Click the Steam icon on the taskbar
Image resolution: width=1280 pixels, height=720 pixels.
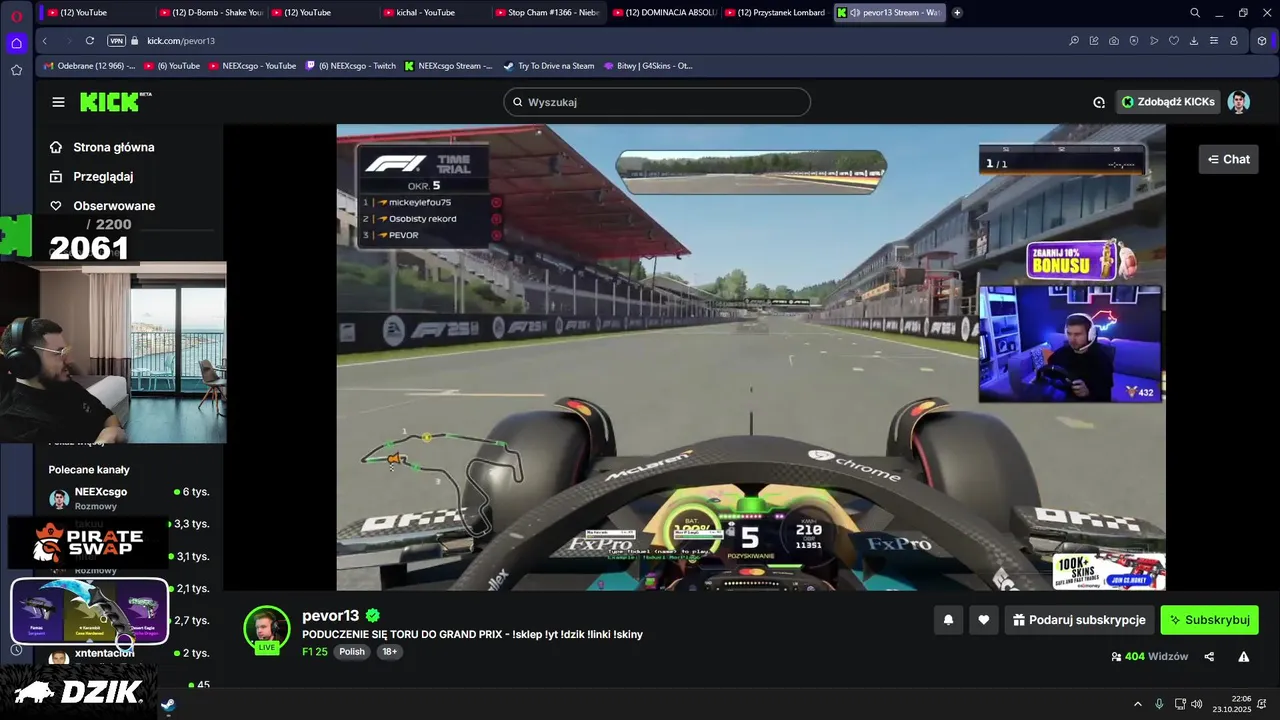tap(168, 704)
